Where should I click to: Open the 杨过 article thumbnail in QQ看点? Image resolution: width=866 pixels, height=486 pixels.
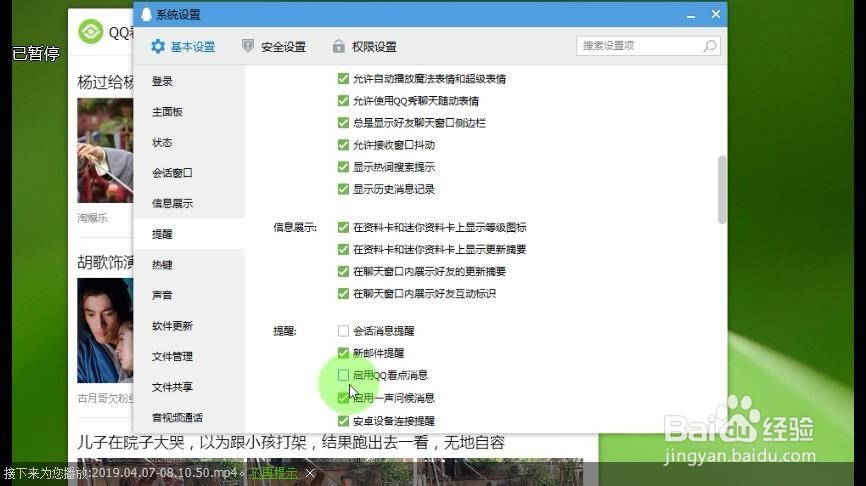105,150
